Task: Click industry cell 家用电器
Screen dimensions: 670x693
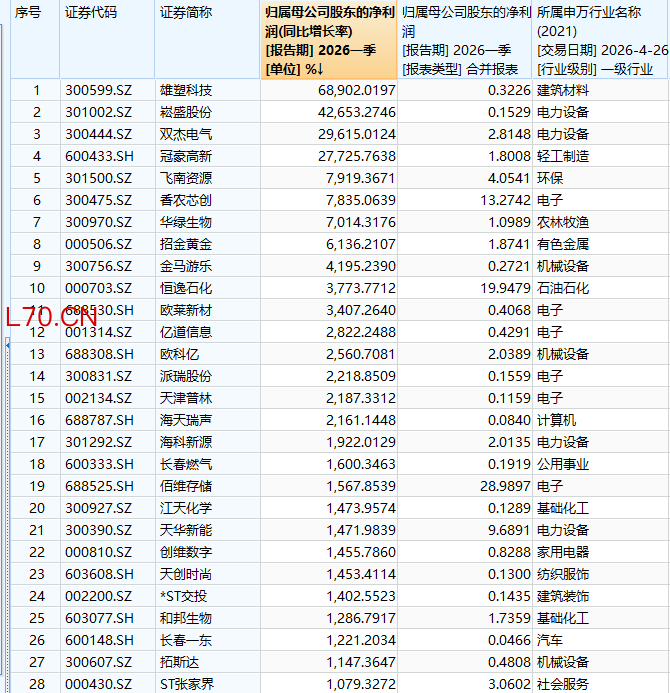Action: pyautogui.click(x=563, y=552)
